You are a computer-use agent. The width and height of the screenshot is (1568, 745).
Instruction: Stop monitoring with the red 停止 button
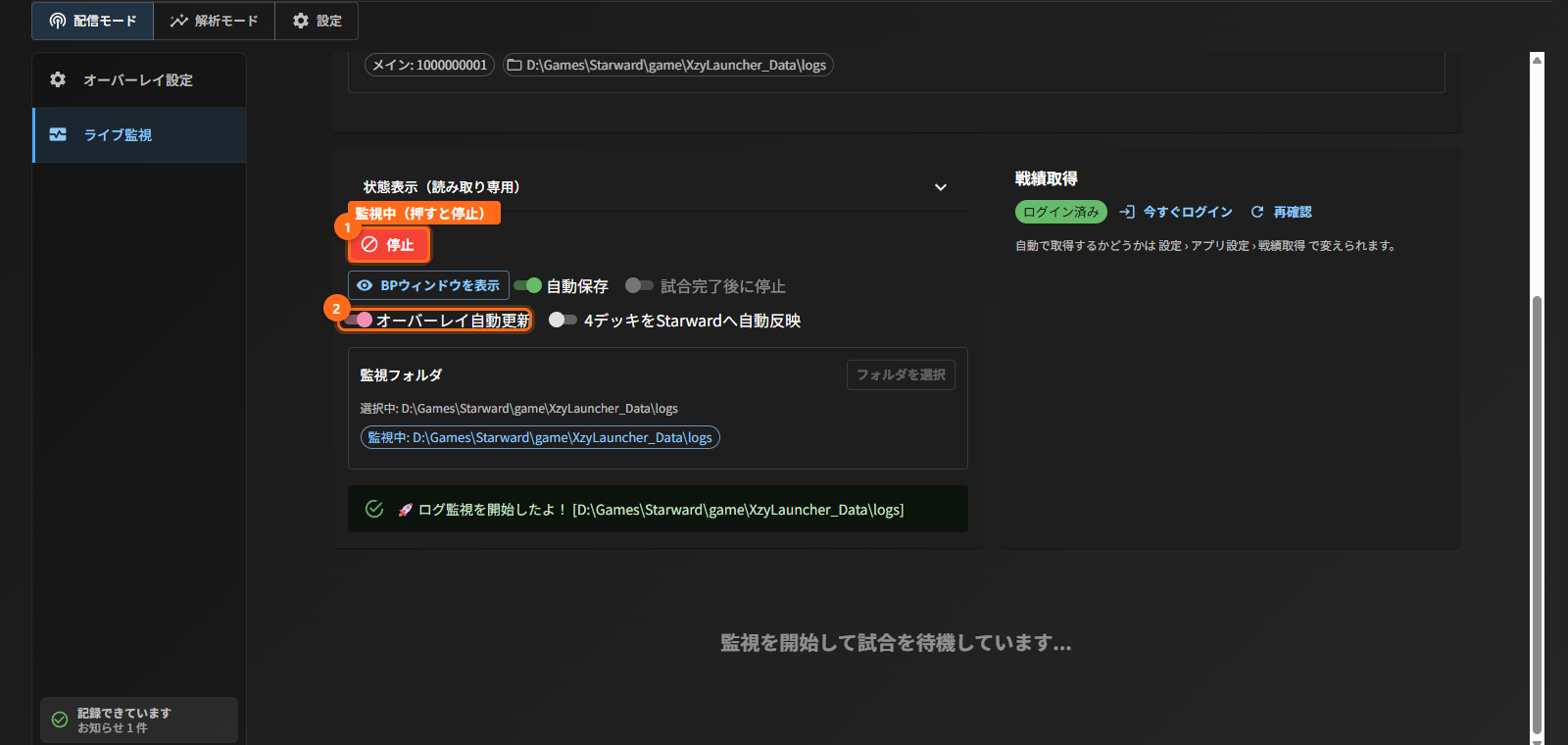click(x=389, y=244)
